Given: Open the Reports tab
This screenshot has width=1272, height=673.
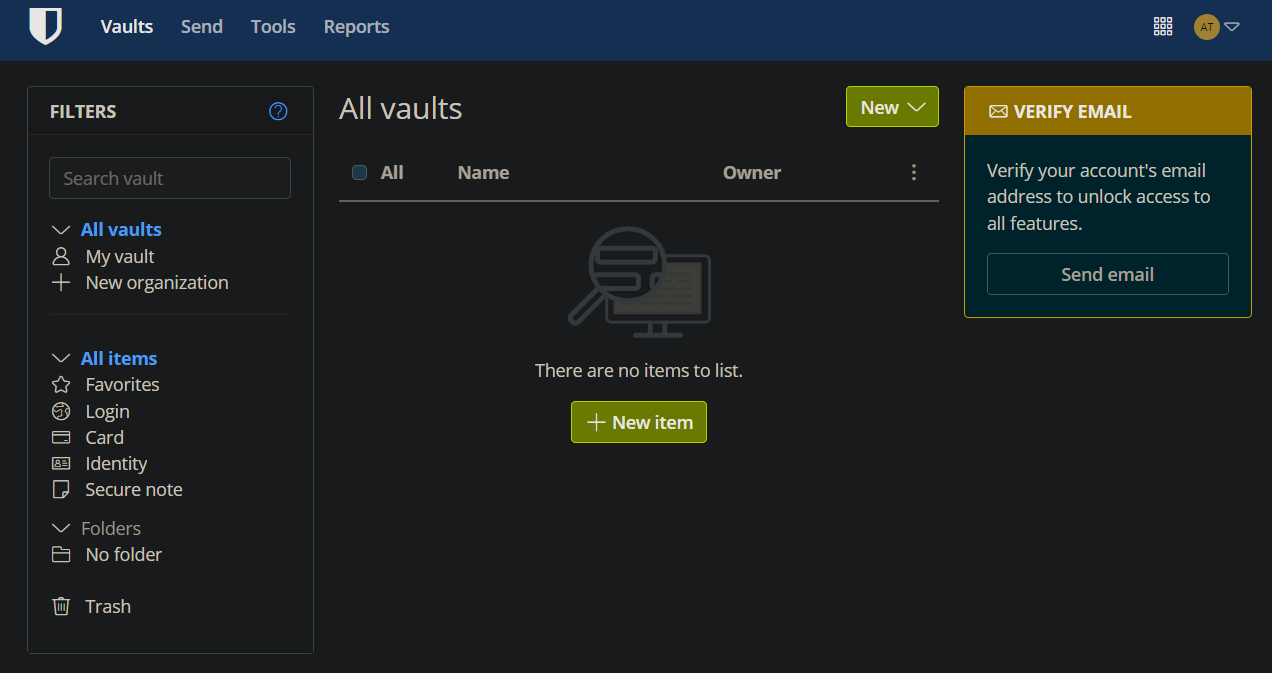Looking at the screenshot, I should [x=356, y=27].
